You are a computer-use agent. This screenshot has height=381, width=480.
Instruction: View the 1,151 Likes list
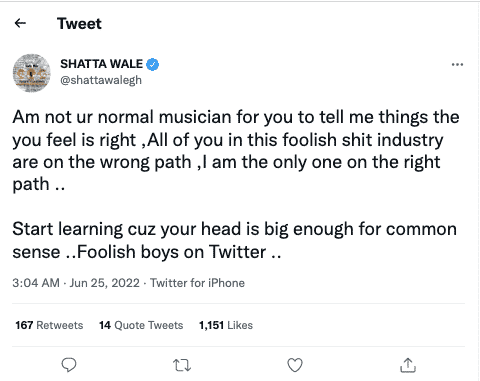(226, 325)
